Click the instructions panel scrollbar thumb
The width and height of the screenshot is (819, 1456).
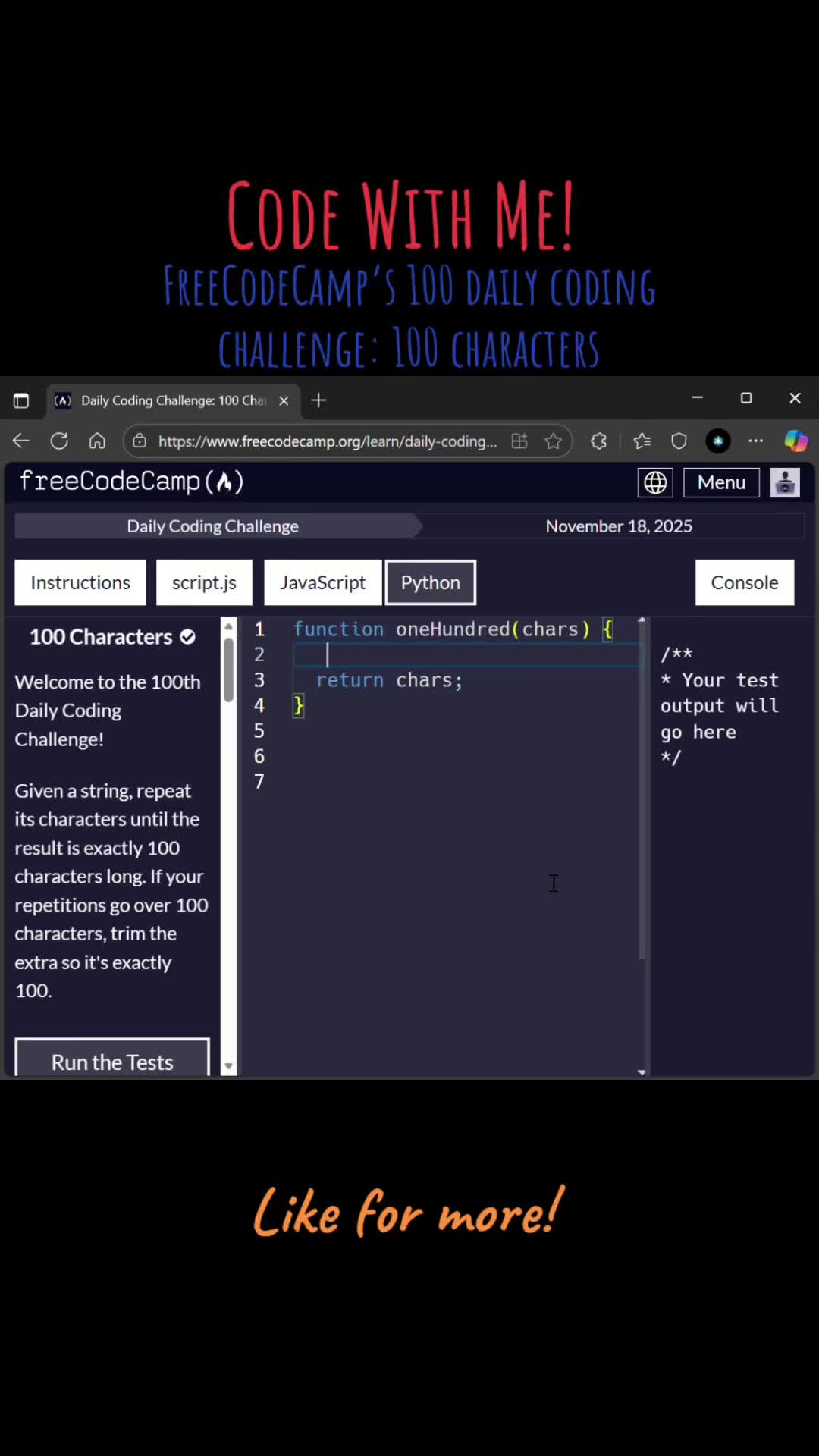[x=229, y=670]
